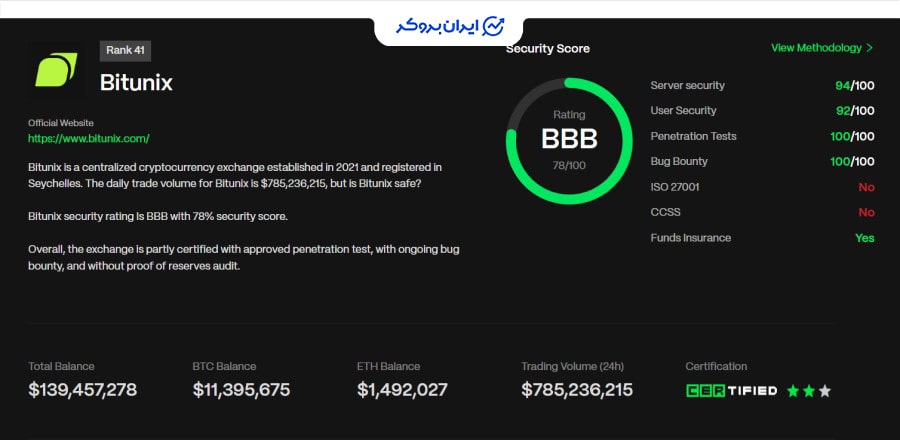Click the Trading Volume (24h) label
900x440 pixels.
[x=572, y=366]
